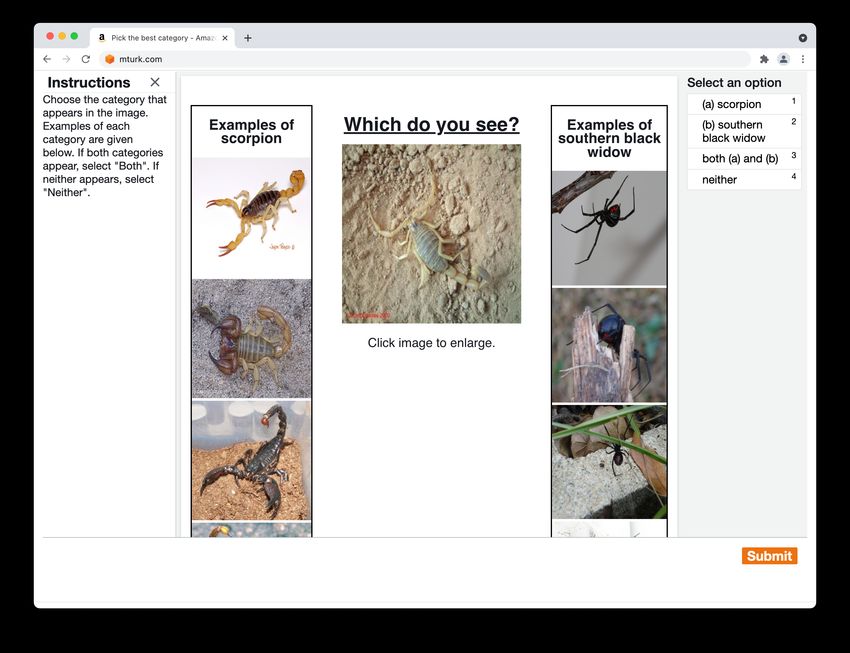Enlarge the center question image

(x=431, y=234)
